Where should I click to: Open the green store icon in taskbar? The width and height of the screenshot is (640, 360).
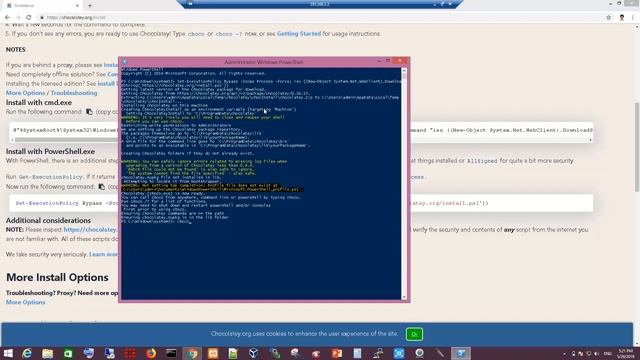(68, 353)
